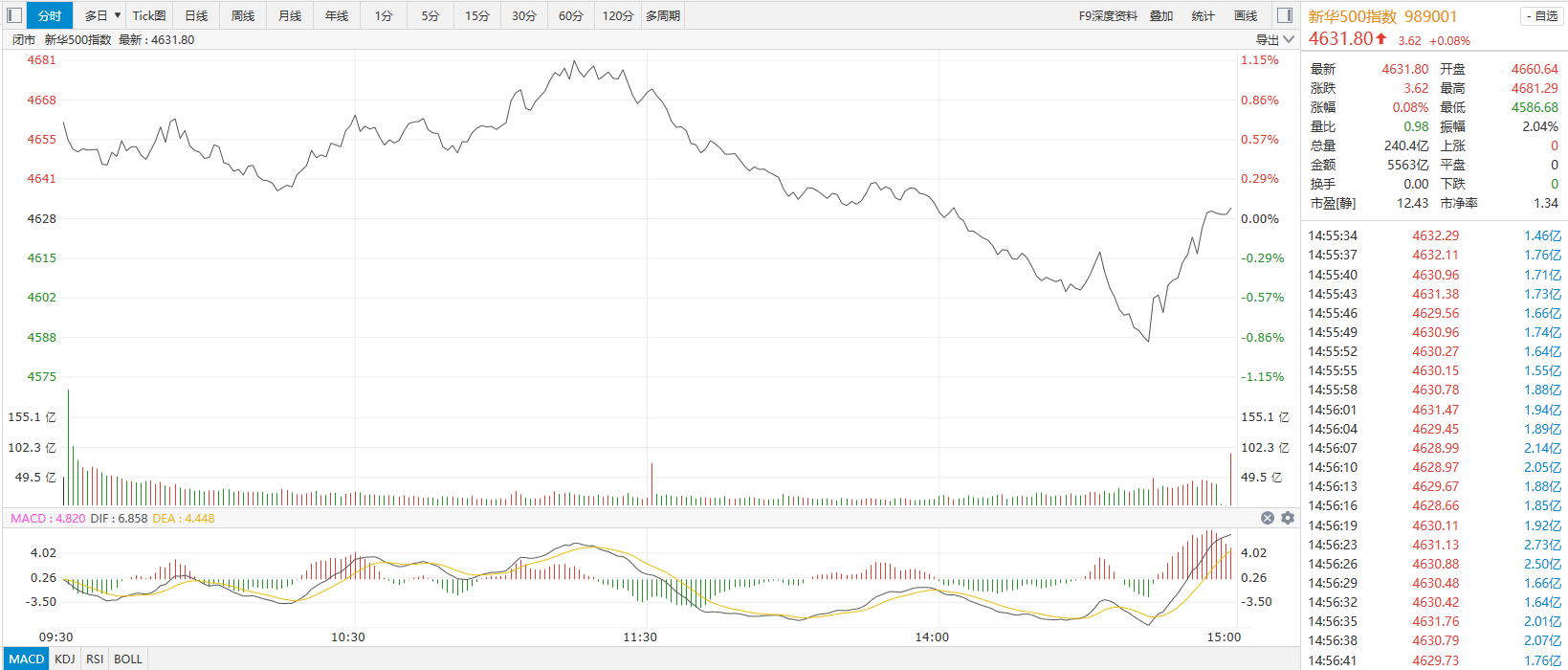Remove from watchlist via 自选 button
This screenshot has height=670, width=1568.
[1541, 16]
